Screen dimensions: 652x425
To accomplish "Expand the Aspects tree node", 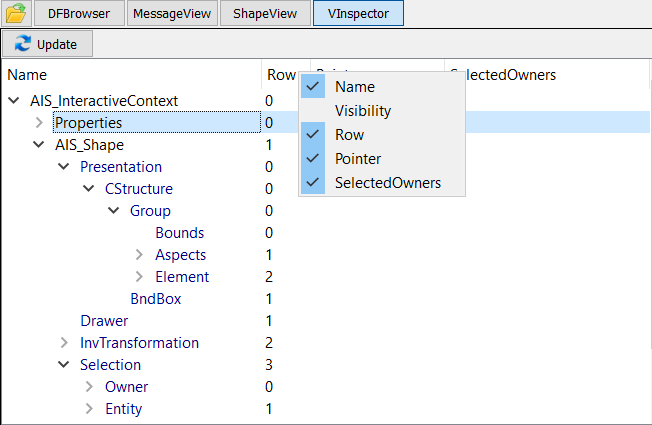I will [139, 255].
